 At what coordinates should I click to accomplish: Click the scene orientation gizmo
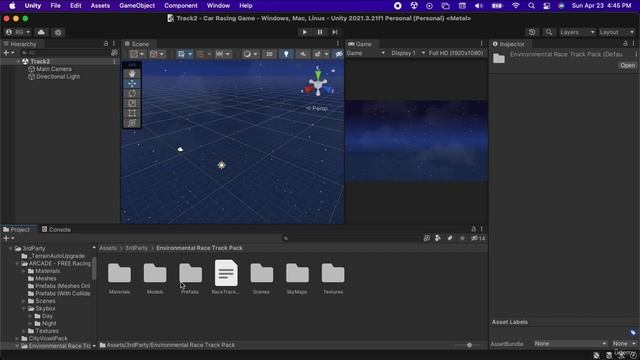click(x=318, y=82)
